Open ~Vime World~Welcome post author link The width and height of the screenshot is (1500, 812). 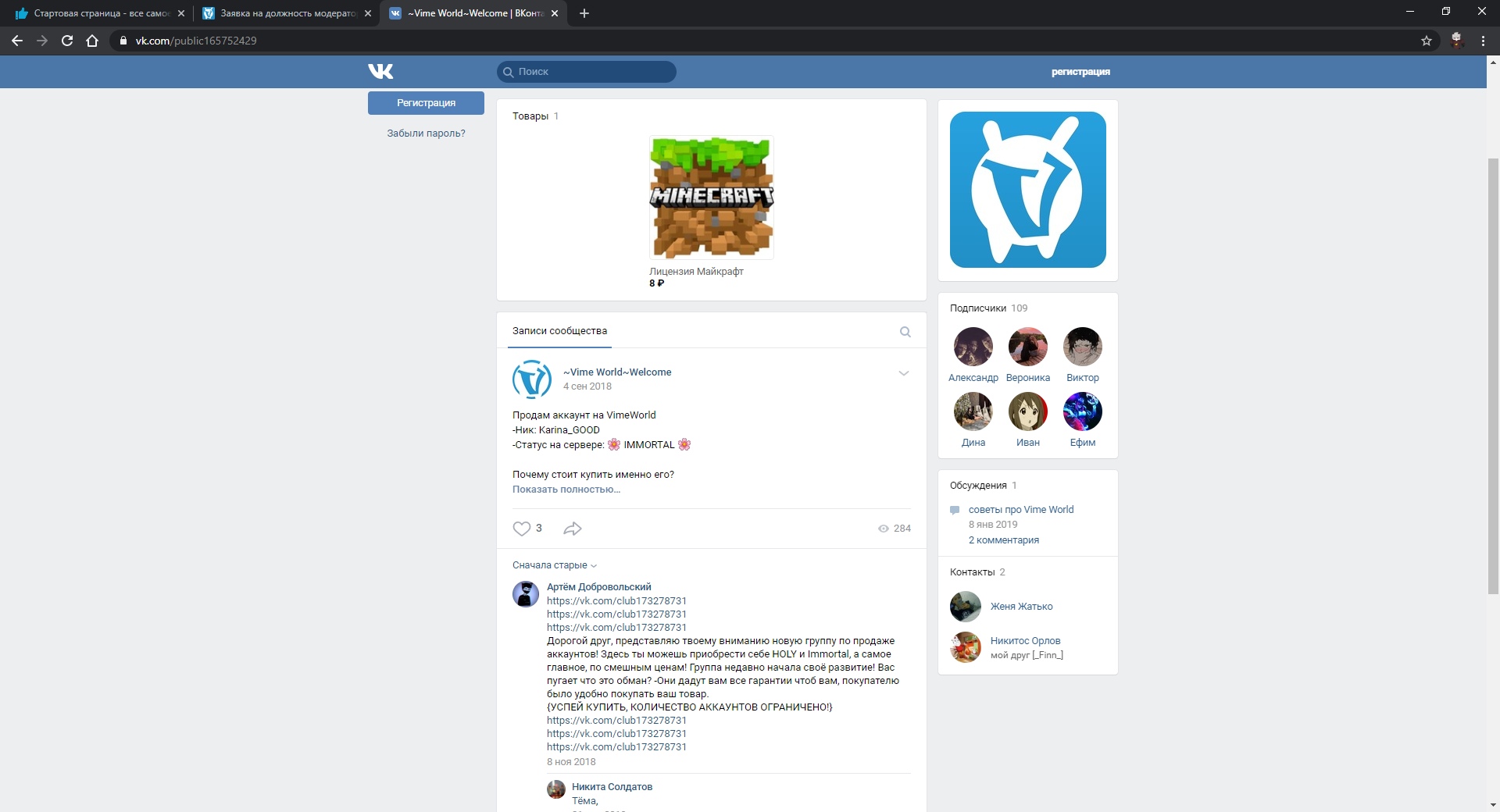pyautogui.click(x=617, y=372)
